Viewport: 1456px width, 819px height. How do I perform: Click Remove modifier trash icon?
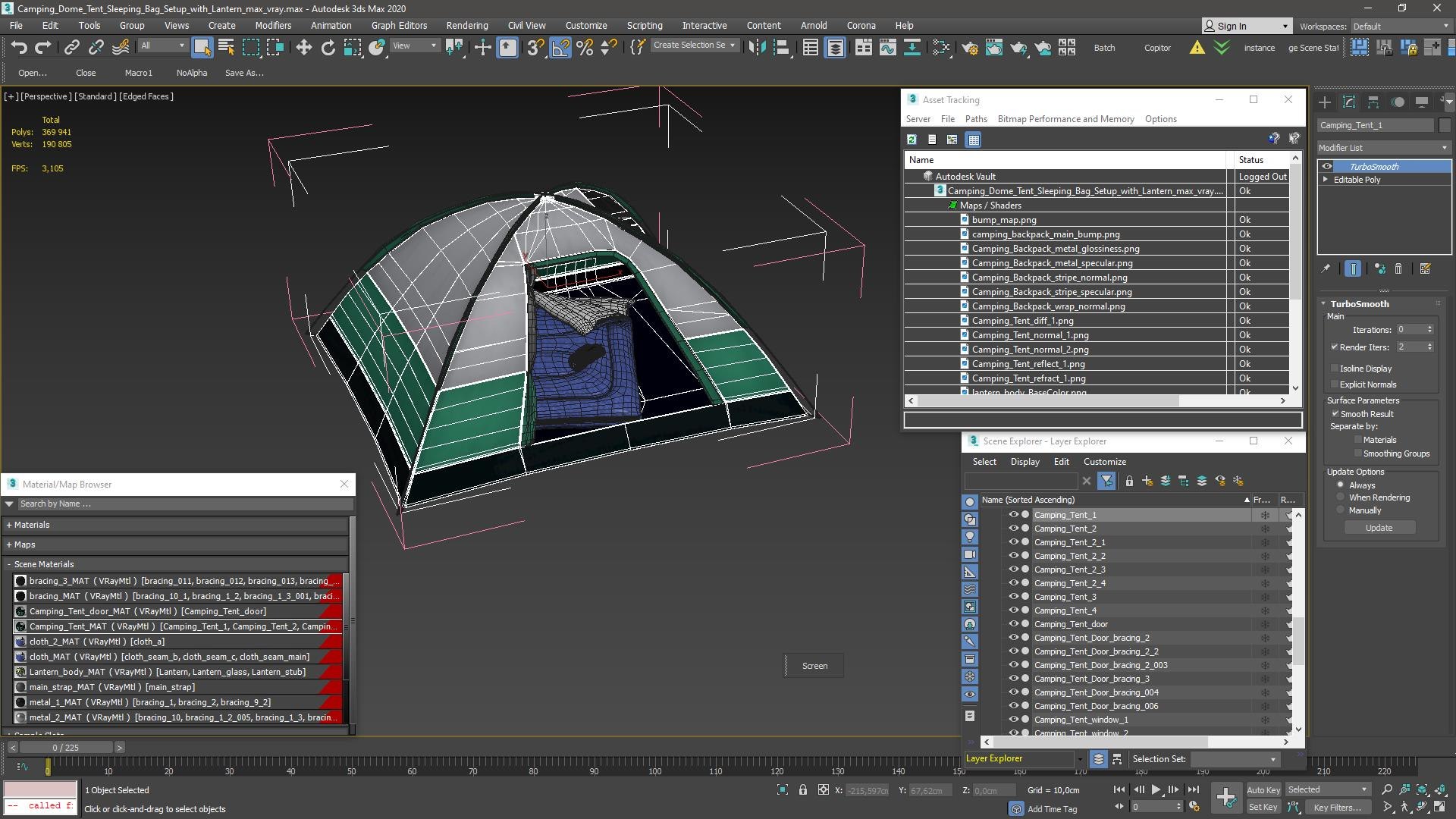pyautogui.click(x=1398, y=268)
